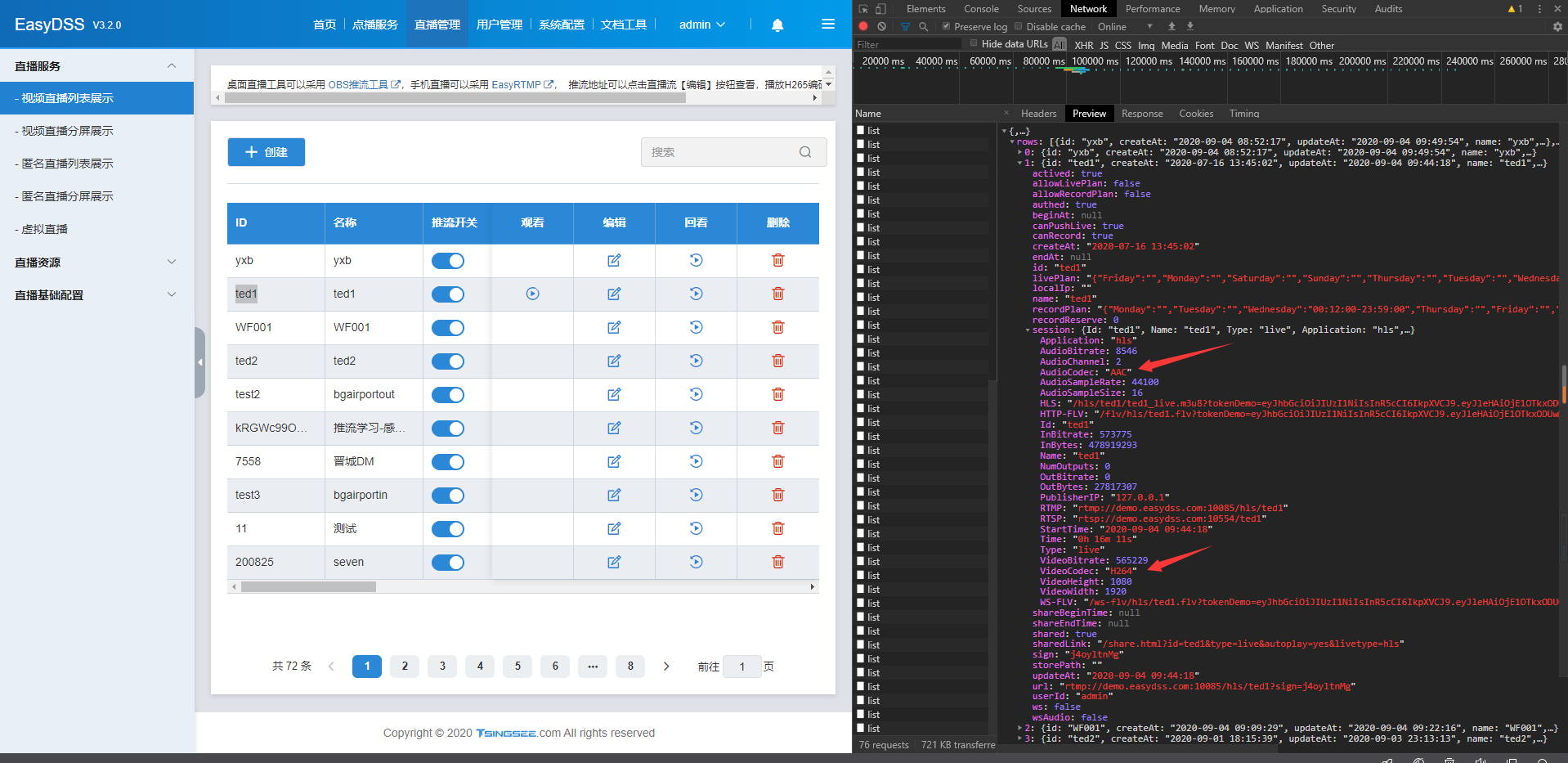The image size is (1568, 763).
Task: Click the export HAR download icon
Action: click(1190, 26)
